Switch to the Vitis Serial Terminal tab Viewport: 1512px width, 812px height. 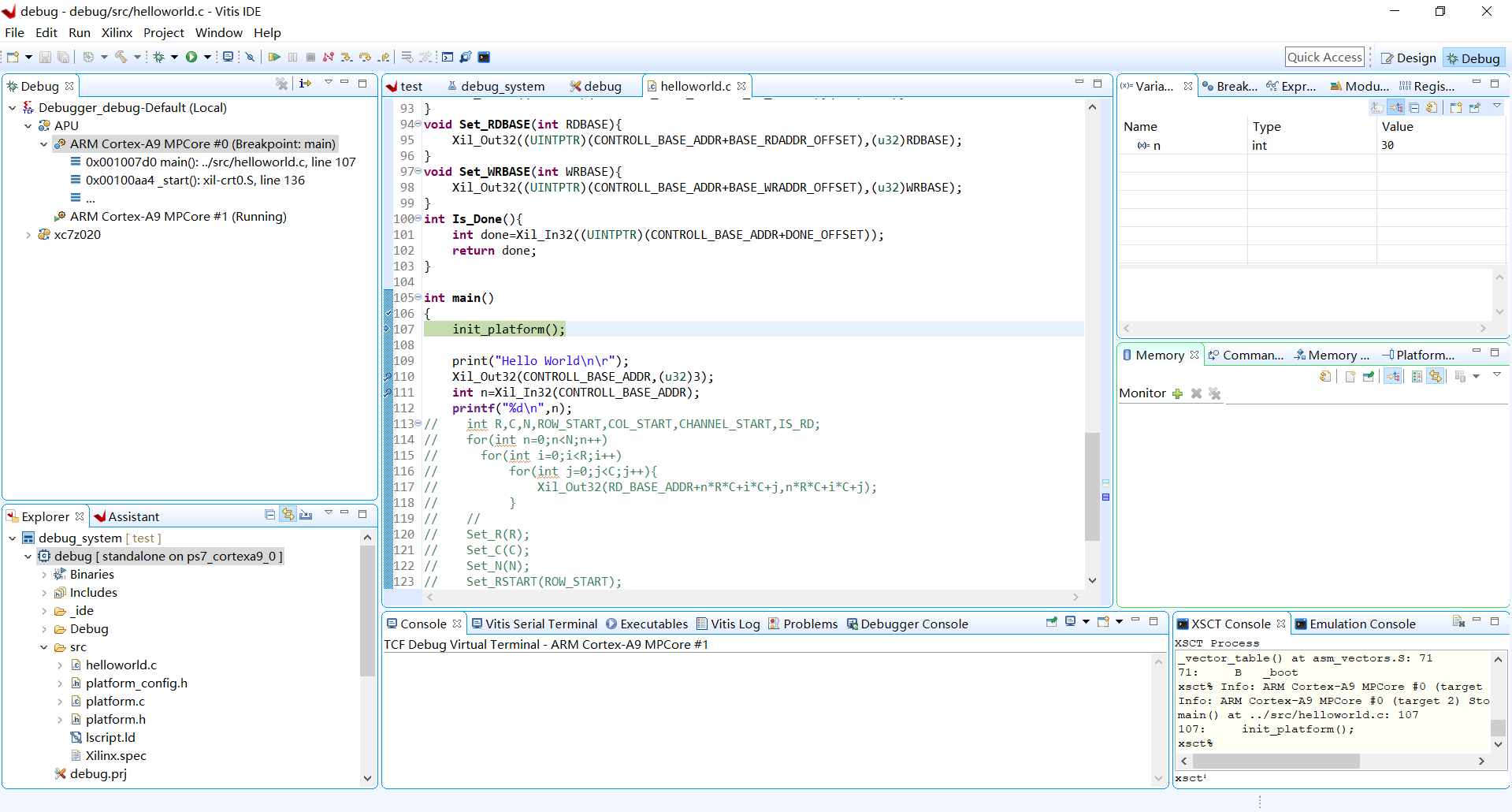(535, 624)
